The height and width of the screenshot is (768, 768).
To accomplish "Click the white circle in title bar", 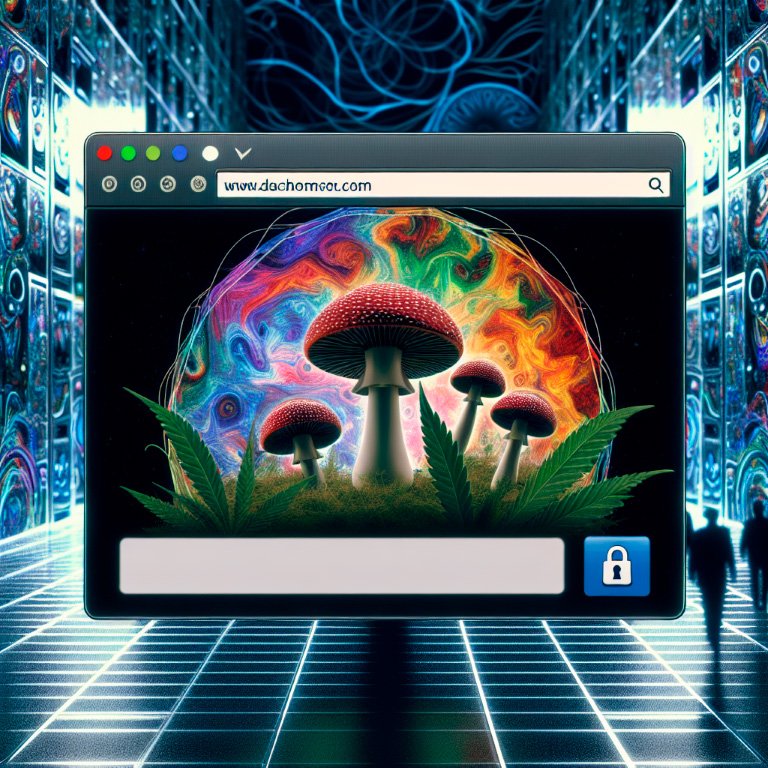I will pyautogui.click(x=210, y=153).
